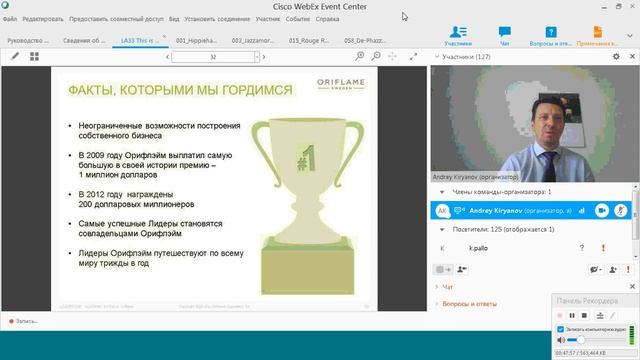
Task: Switch to the 003_Jazzamor tab
Action: [253, 40]
